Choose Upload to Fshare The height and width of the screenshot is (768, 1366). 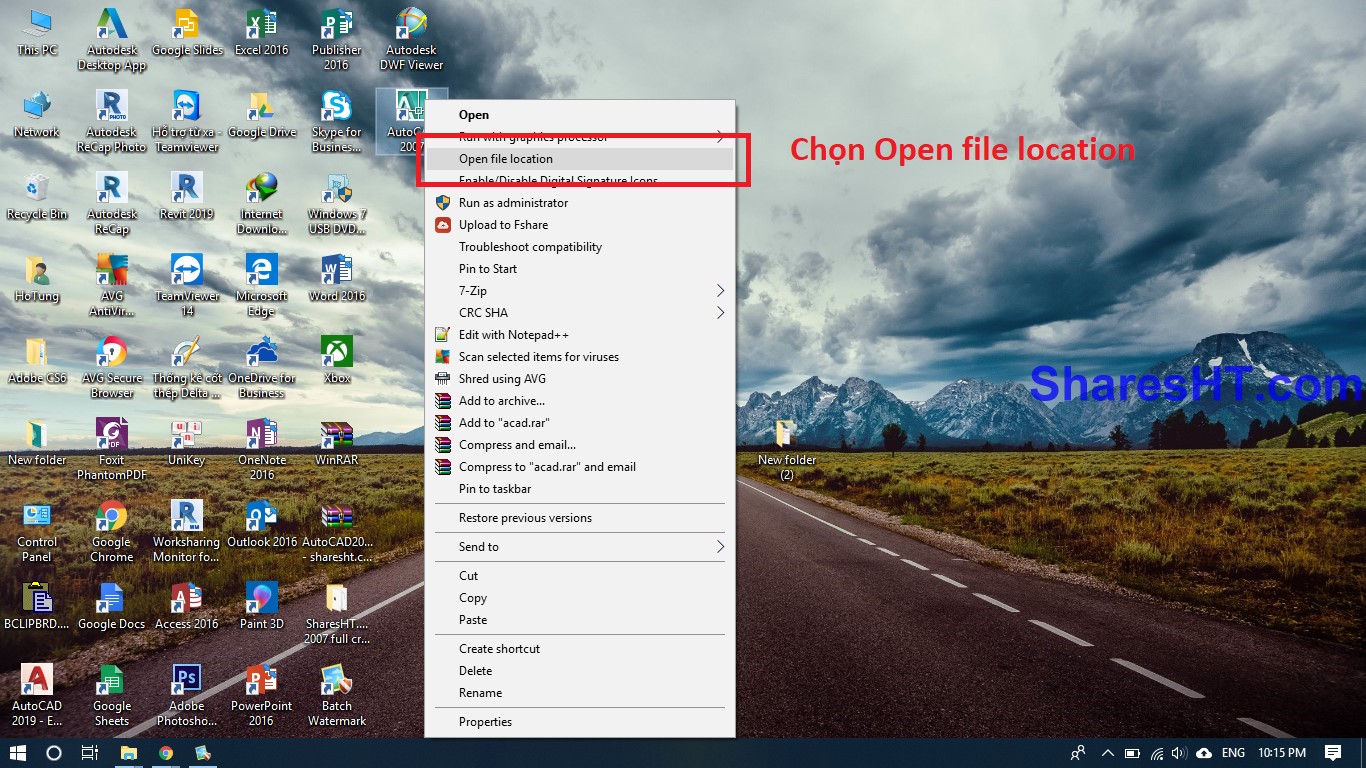tap(580, 225)
